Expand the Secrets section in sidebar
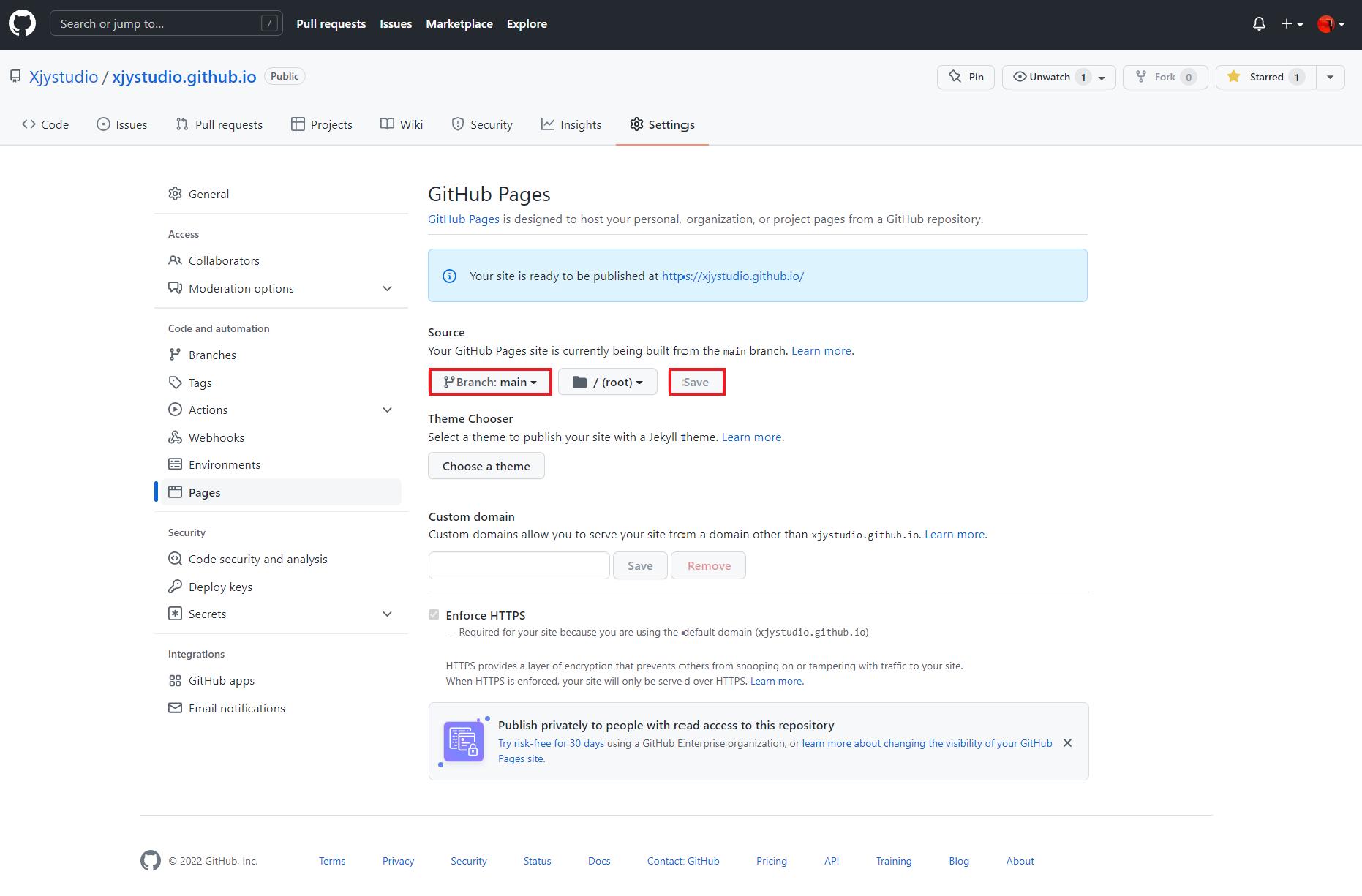The image size is (1362, 896). (x=387, y=614)
